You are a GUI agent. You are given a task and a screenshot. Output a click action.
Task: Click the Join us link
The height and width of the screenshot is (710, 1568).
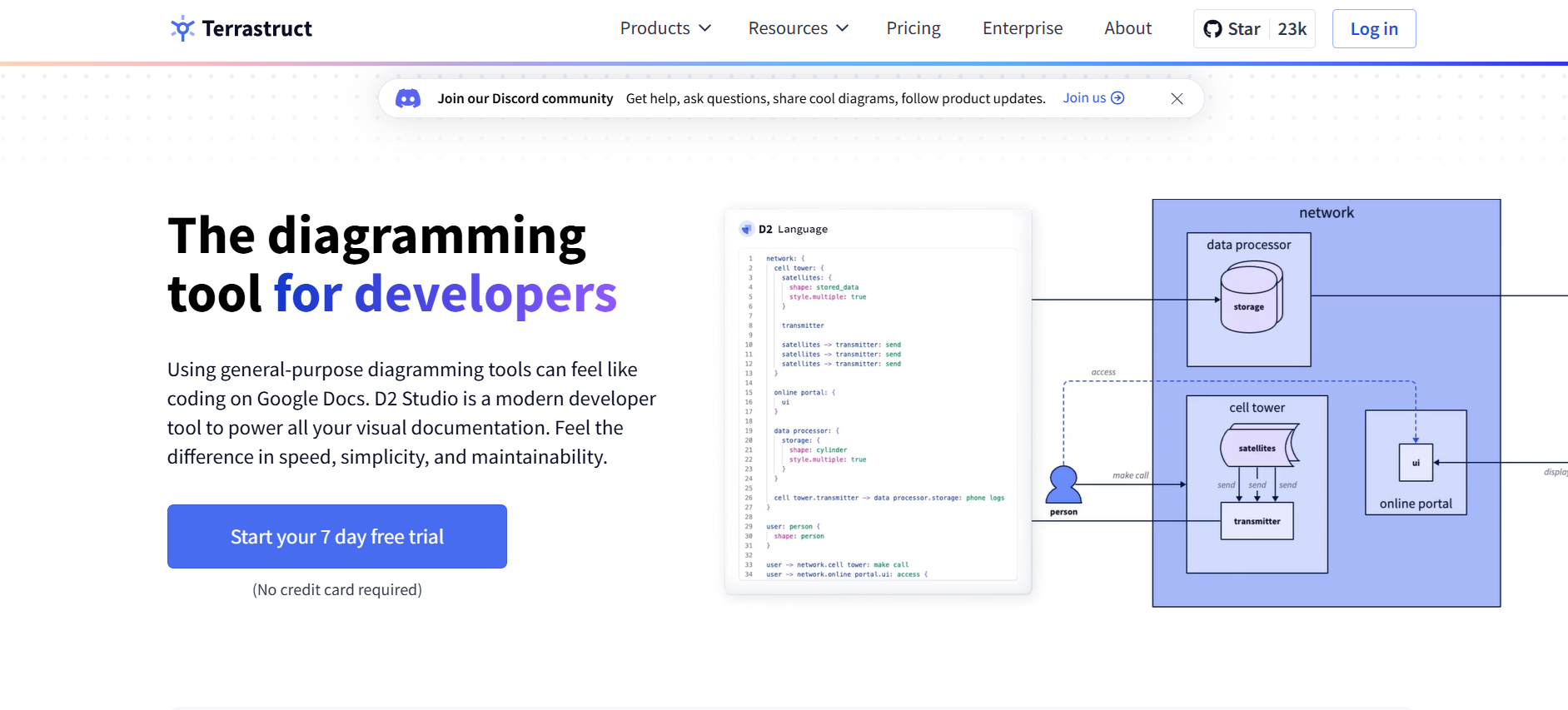(1093, 98)
